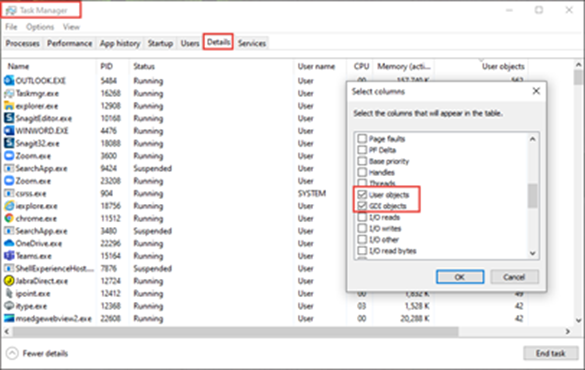Click the WINWORD.EXE process icon

click(9, 131)
